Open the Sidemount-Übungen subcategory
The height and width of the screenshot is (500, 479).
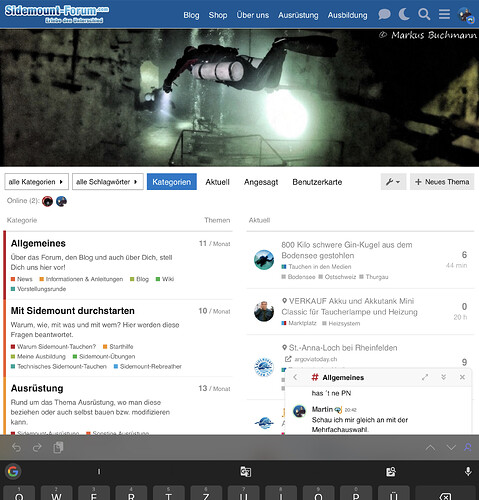click(x=104, y=356)
